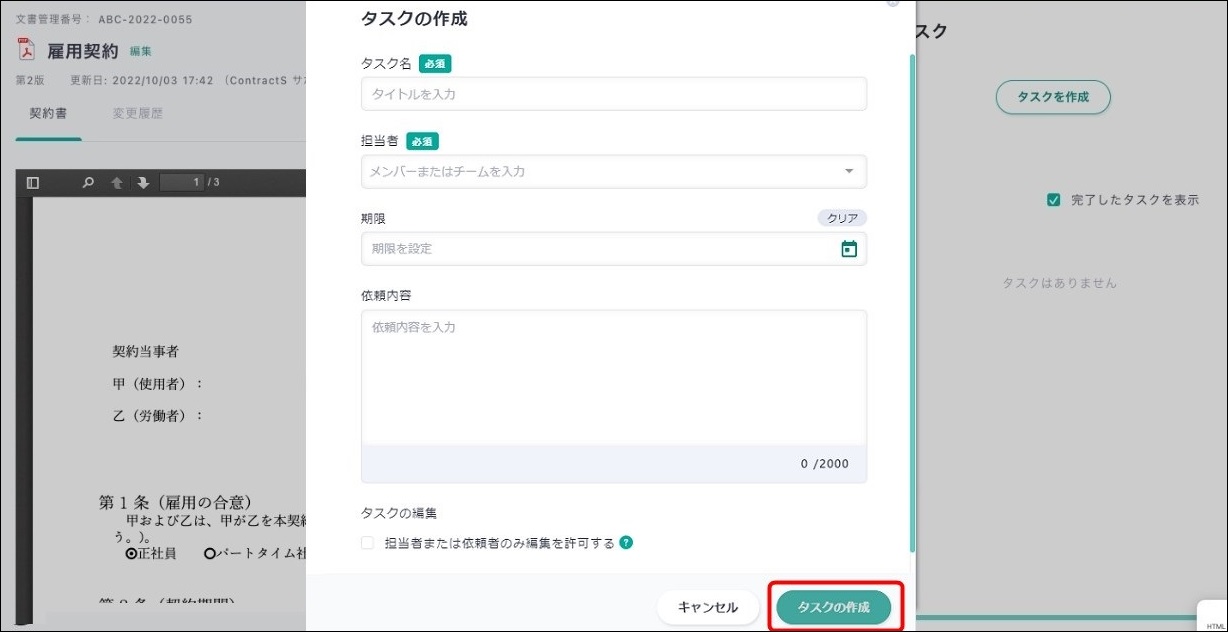The image size is (1228, 632).
Task: Click the modal's vertical scrollbar
Action: pyautogui.click(x=911, y=300)
